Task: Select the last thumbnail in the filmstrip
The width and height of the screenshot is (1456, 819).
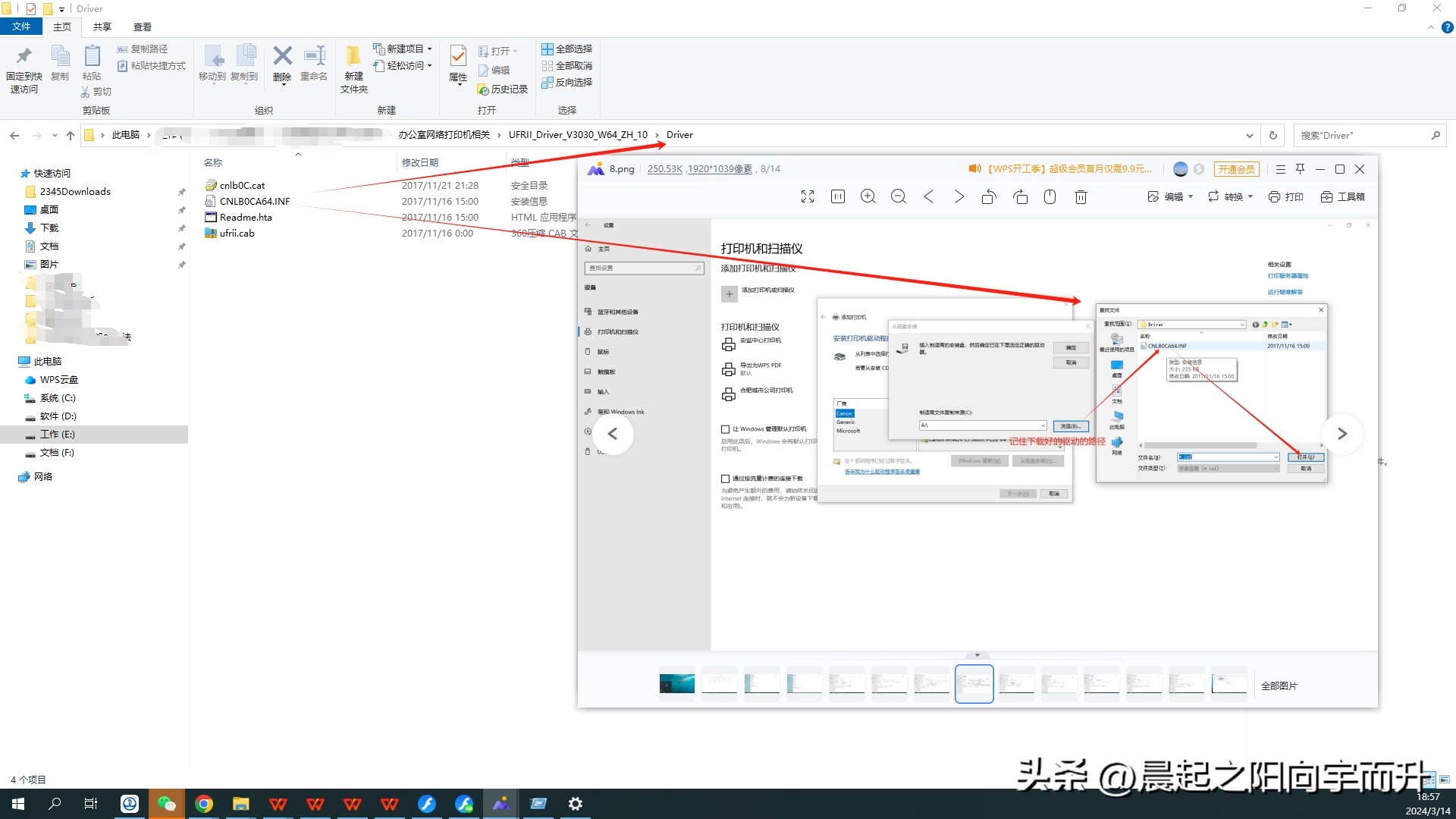Action: [1229, 684]
